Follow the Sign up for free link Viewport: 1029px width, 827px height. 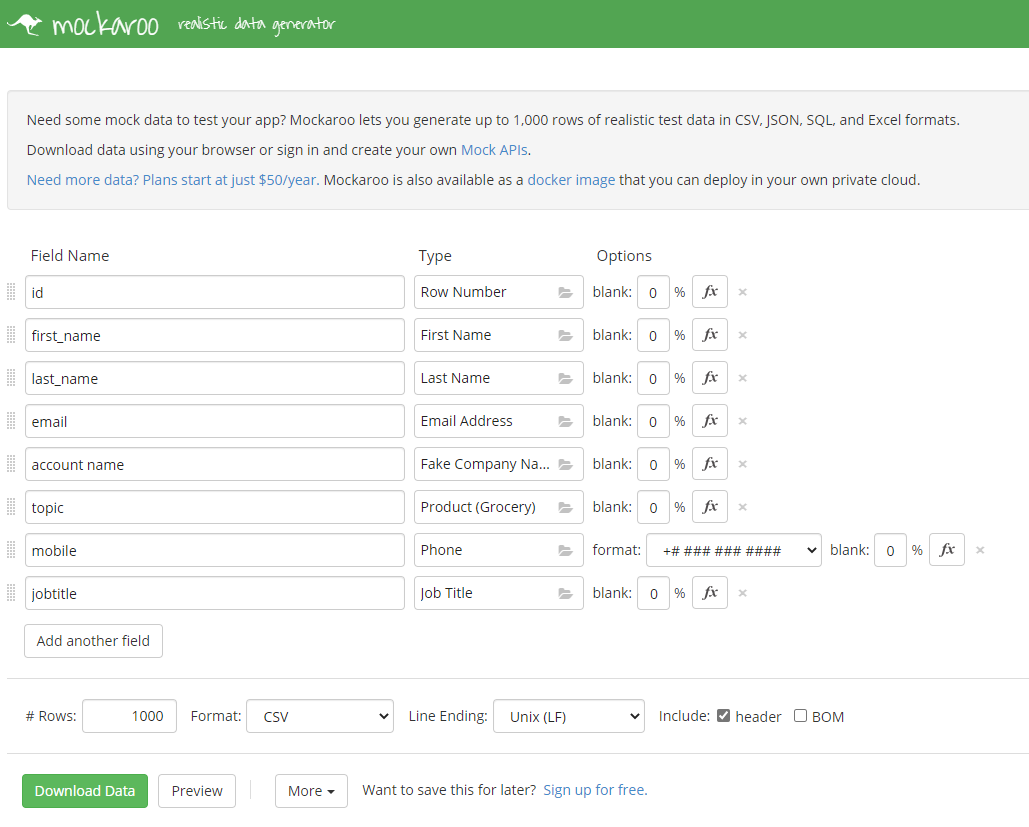pos(595,790)
